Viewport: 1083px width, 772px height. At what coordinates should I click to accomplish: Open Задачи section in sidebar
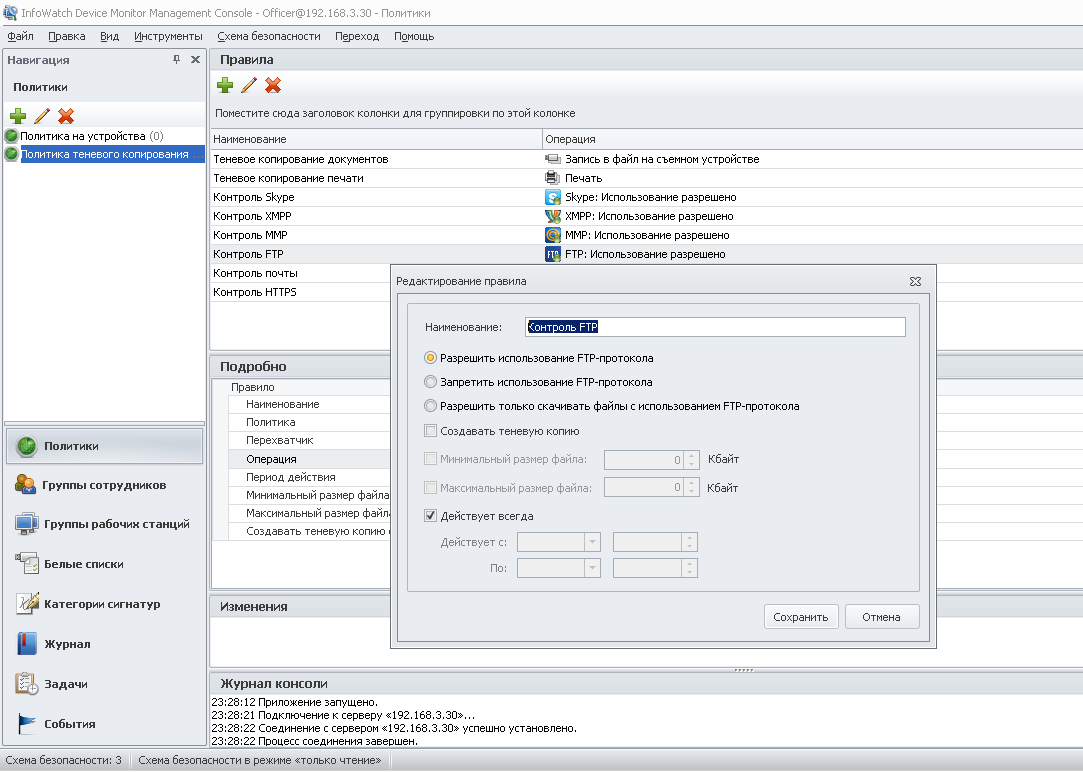tap(105, 684)
